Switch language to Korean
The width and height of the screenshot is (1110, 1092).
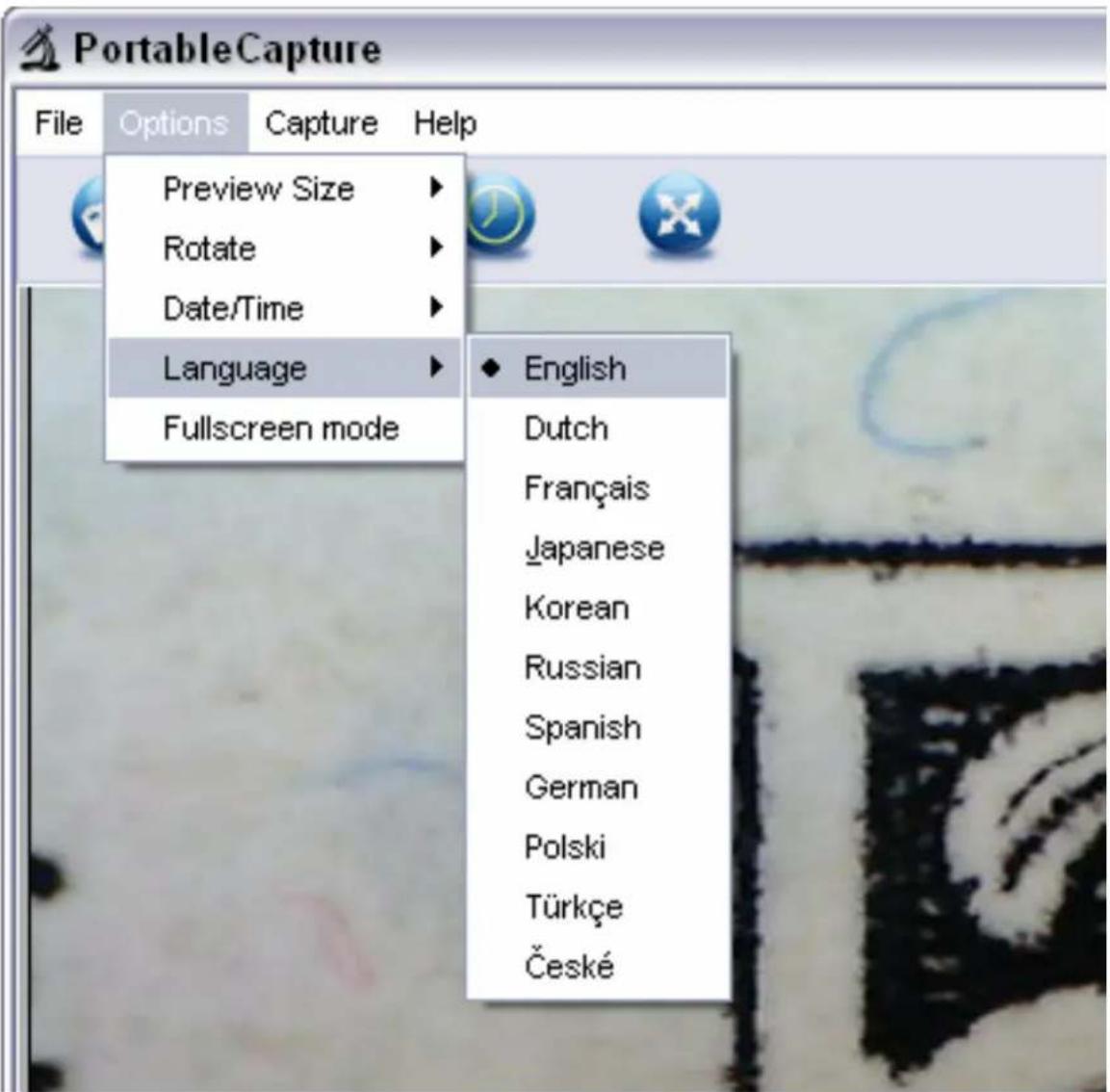[x=599, y=608]
